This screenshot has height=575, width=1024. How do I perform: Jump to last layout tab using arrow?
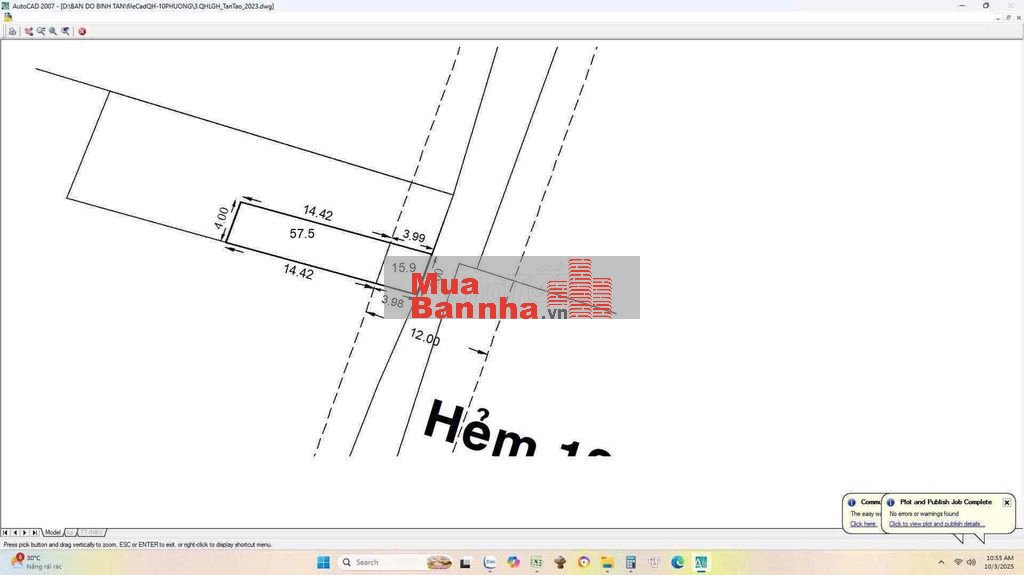(36, 532)
